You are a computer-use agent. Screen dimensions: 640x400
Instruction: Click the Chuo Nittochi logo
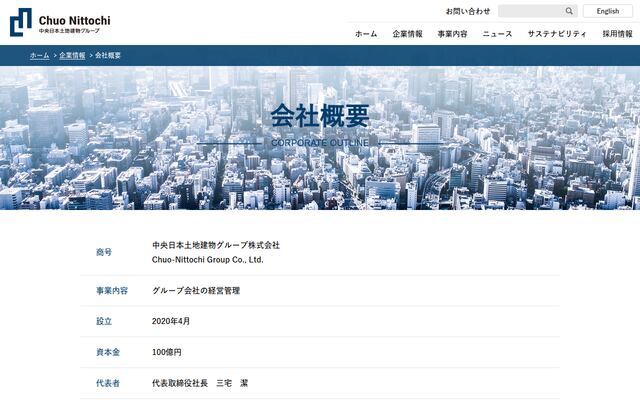60,22
